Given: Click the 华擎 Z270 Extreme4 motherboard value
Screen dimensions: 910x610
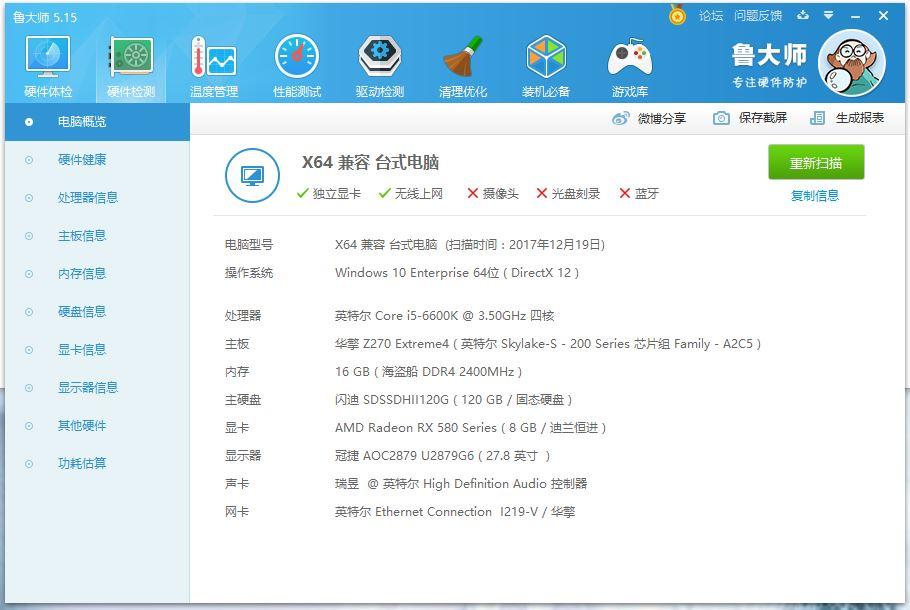Looking at the screenshot, I should 548,344.
